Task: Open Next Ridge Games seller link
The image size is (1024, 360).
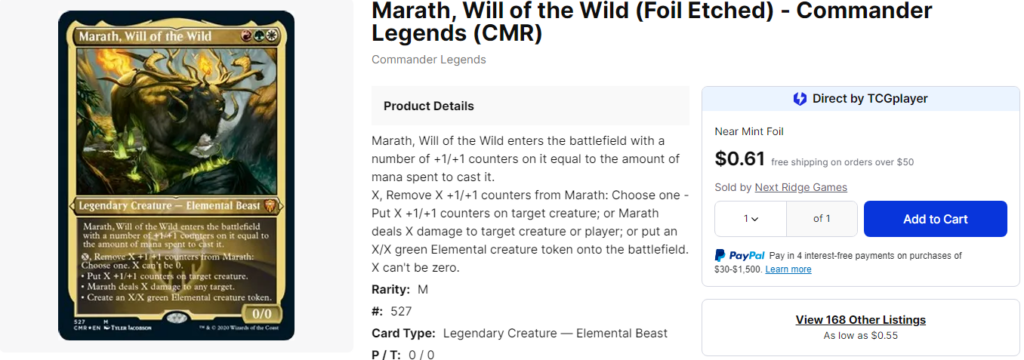Action: click(801, 188)
